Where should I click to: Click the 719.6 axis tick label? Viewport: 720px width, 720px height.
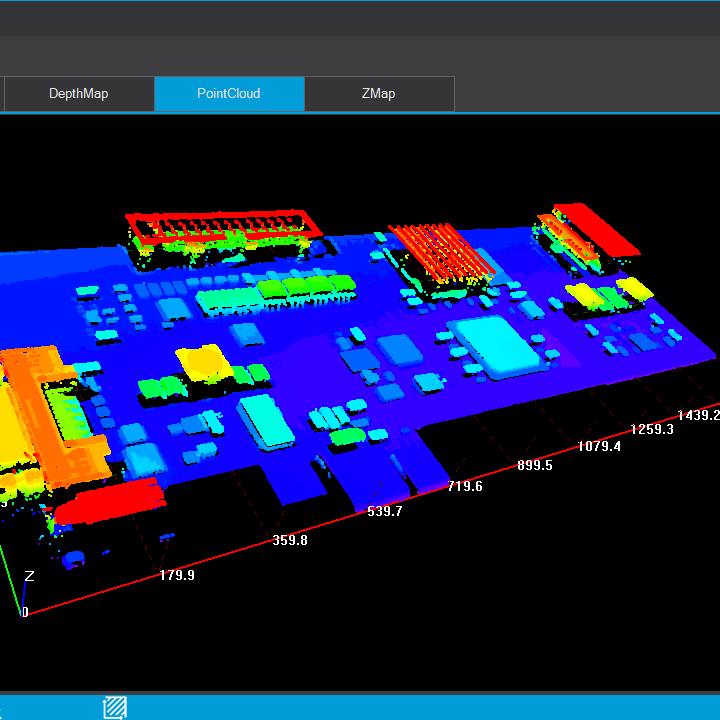(465, 486)
